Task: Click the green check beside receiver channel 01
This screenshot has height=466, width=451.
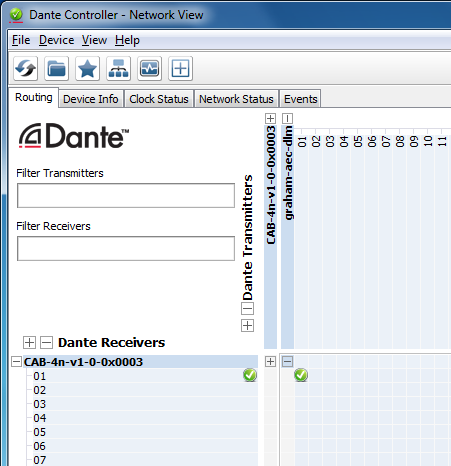Action: (250, 375)
